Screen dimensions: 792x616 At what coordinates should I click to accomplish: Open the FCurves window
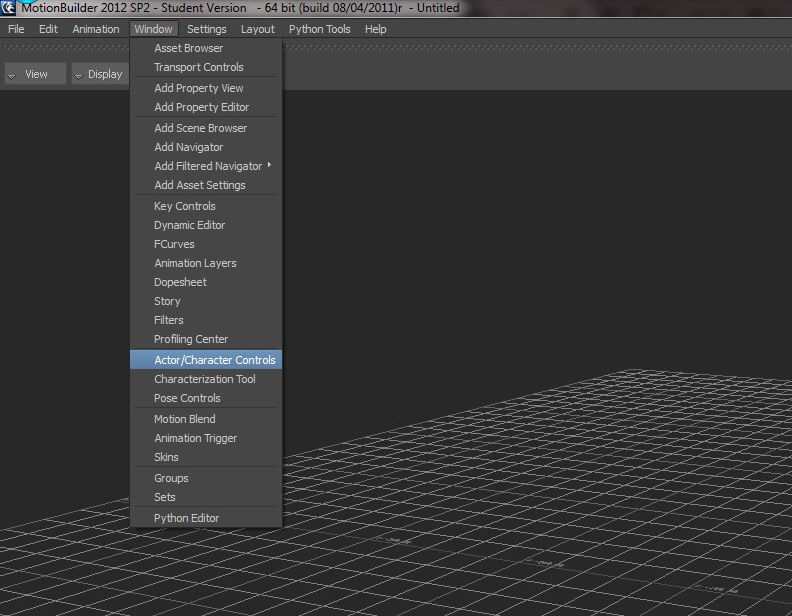click(206, 244)
